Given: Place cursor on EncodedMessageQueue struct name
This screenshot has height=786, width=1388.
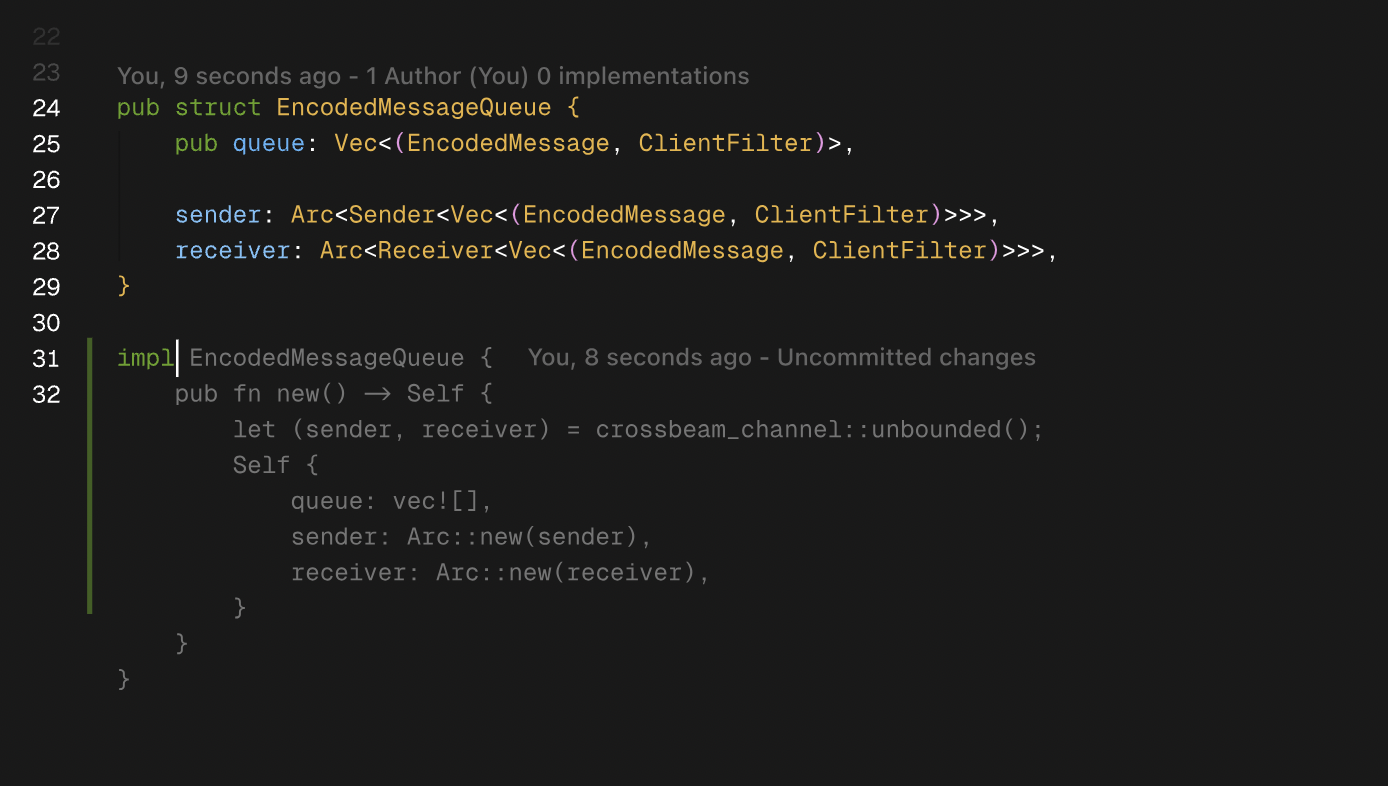Looking at the screenshot, I should (x=414, y=108).
